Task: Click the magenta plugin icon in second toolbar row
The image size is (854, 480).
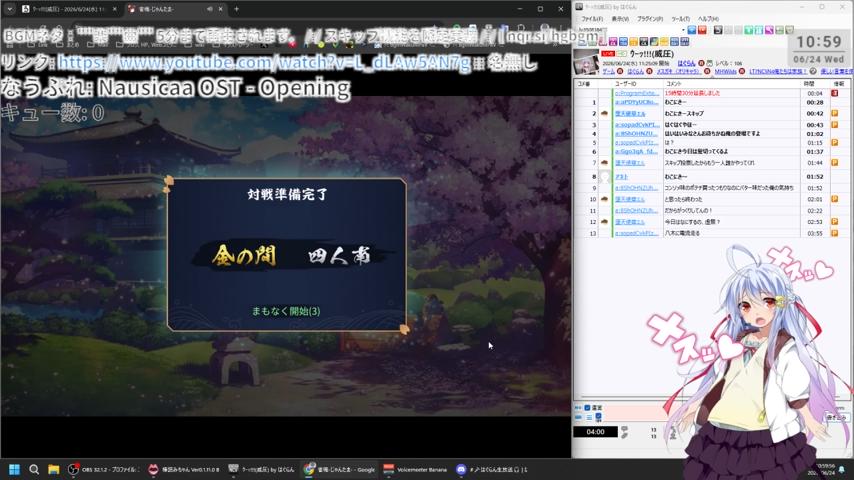Action: tap(613, 41)
